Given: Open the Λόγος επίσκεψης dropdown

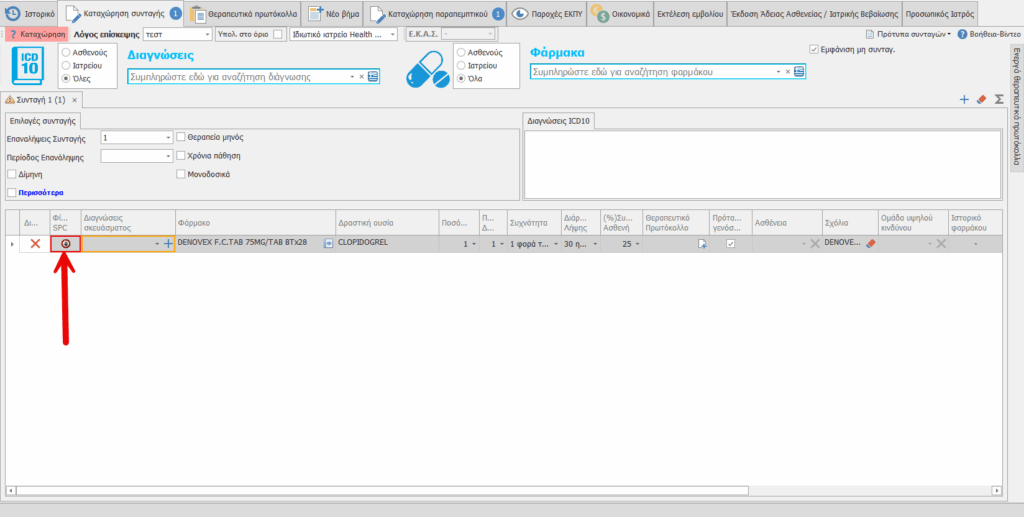Looking at the screenshot, I should (x=205, y=34).
